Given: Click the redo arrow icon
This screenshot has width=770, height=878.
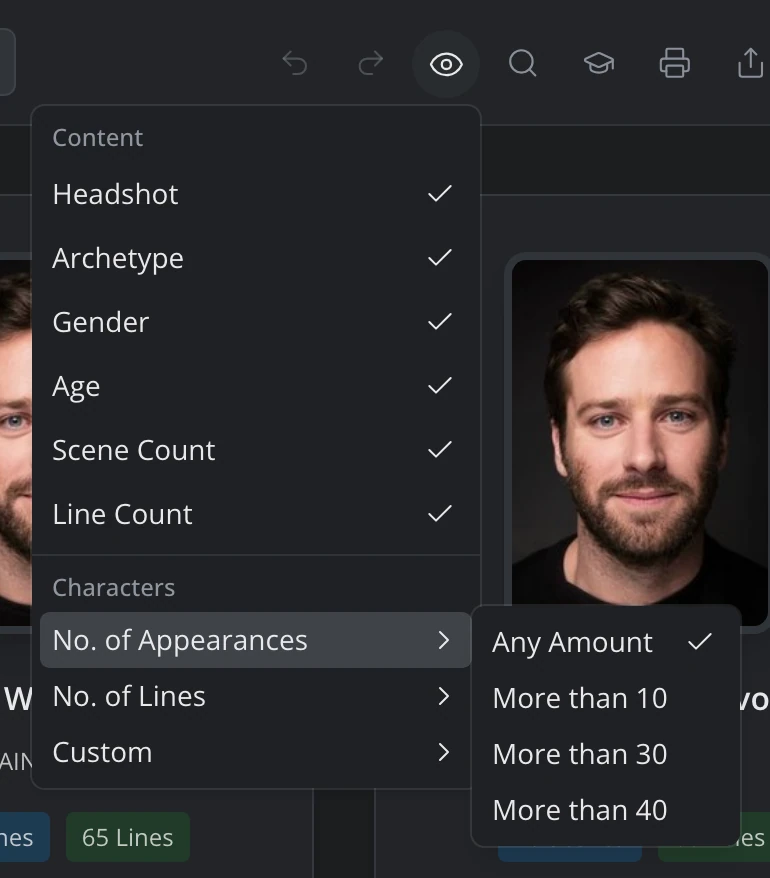Looking at the screenshot, I should coord(370,63).
